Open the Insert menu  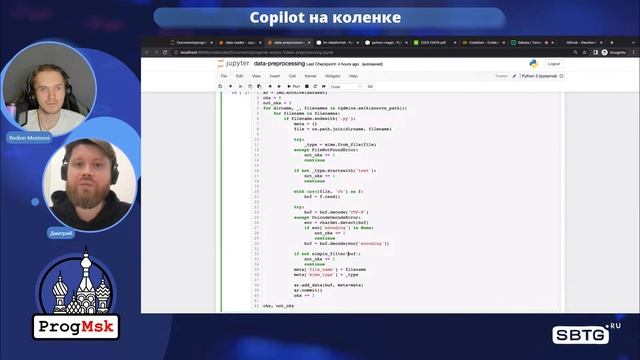[x=275, y=76]
